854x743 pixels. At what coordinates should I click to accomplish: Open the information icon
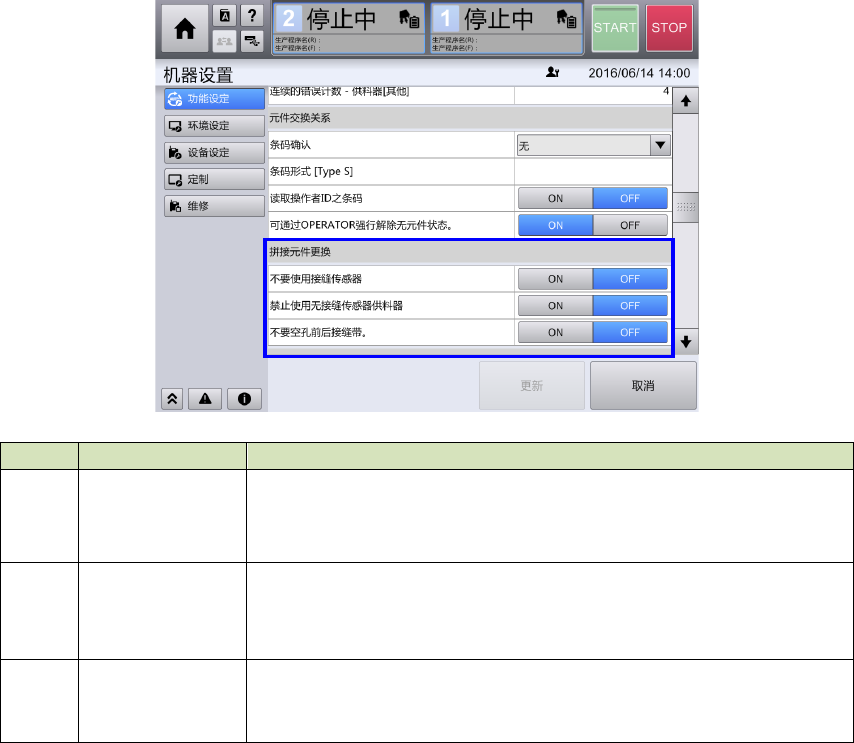tap(244, 399)
